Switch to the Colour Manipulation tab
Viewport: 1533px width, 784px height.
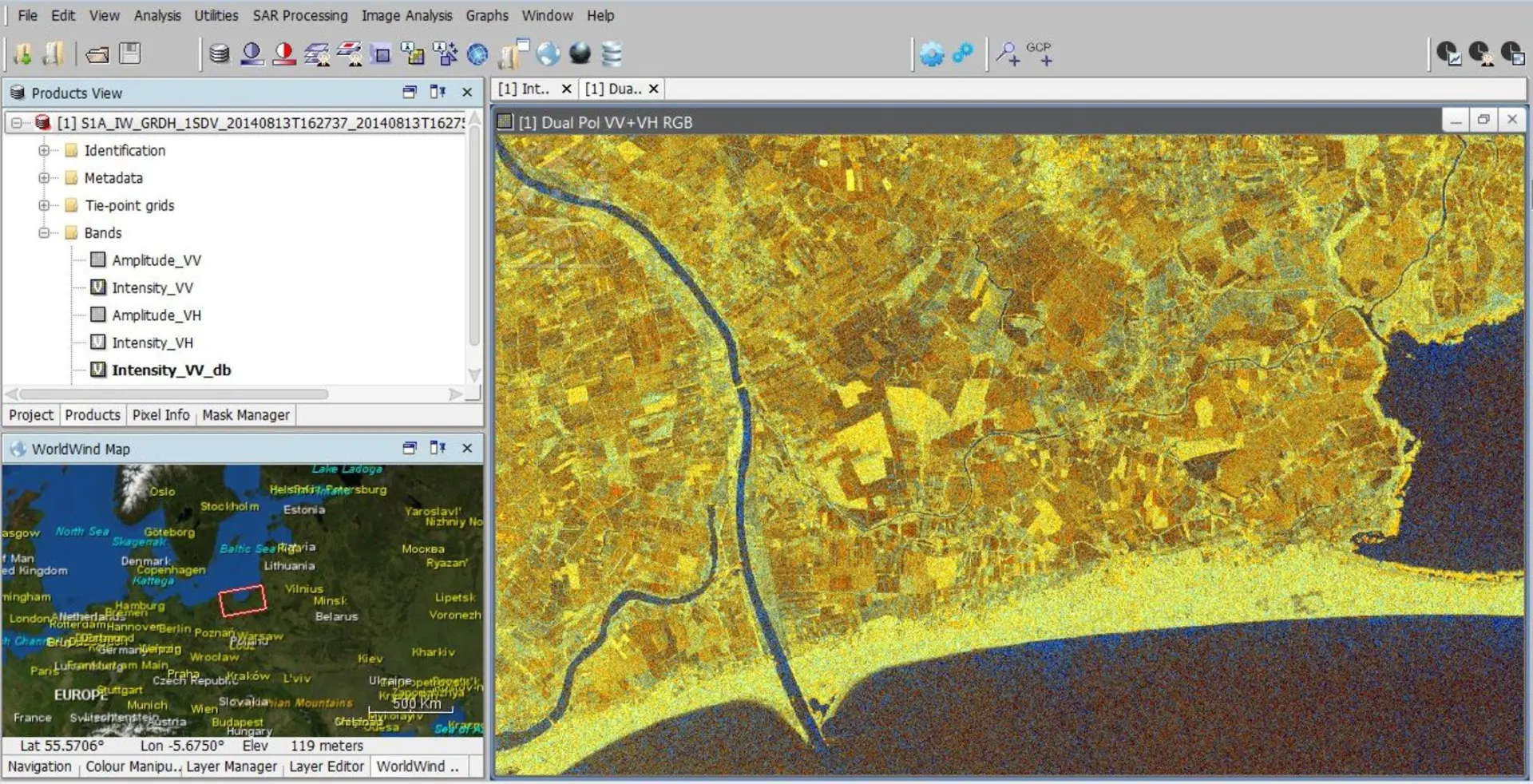133,766
